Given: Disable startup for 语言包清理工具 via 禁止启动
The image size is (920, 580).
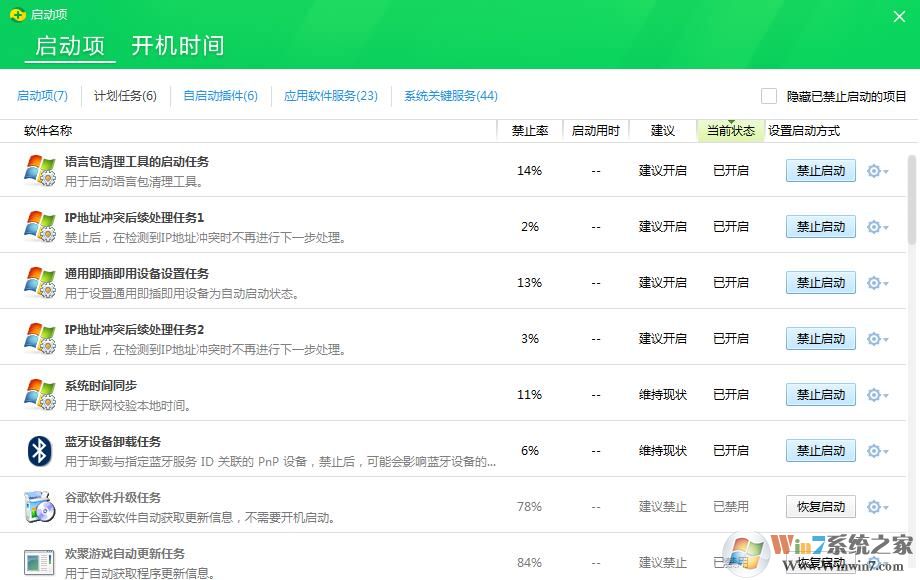Looking at the screenshot, I should tap(820, 170).
